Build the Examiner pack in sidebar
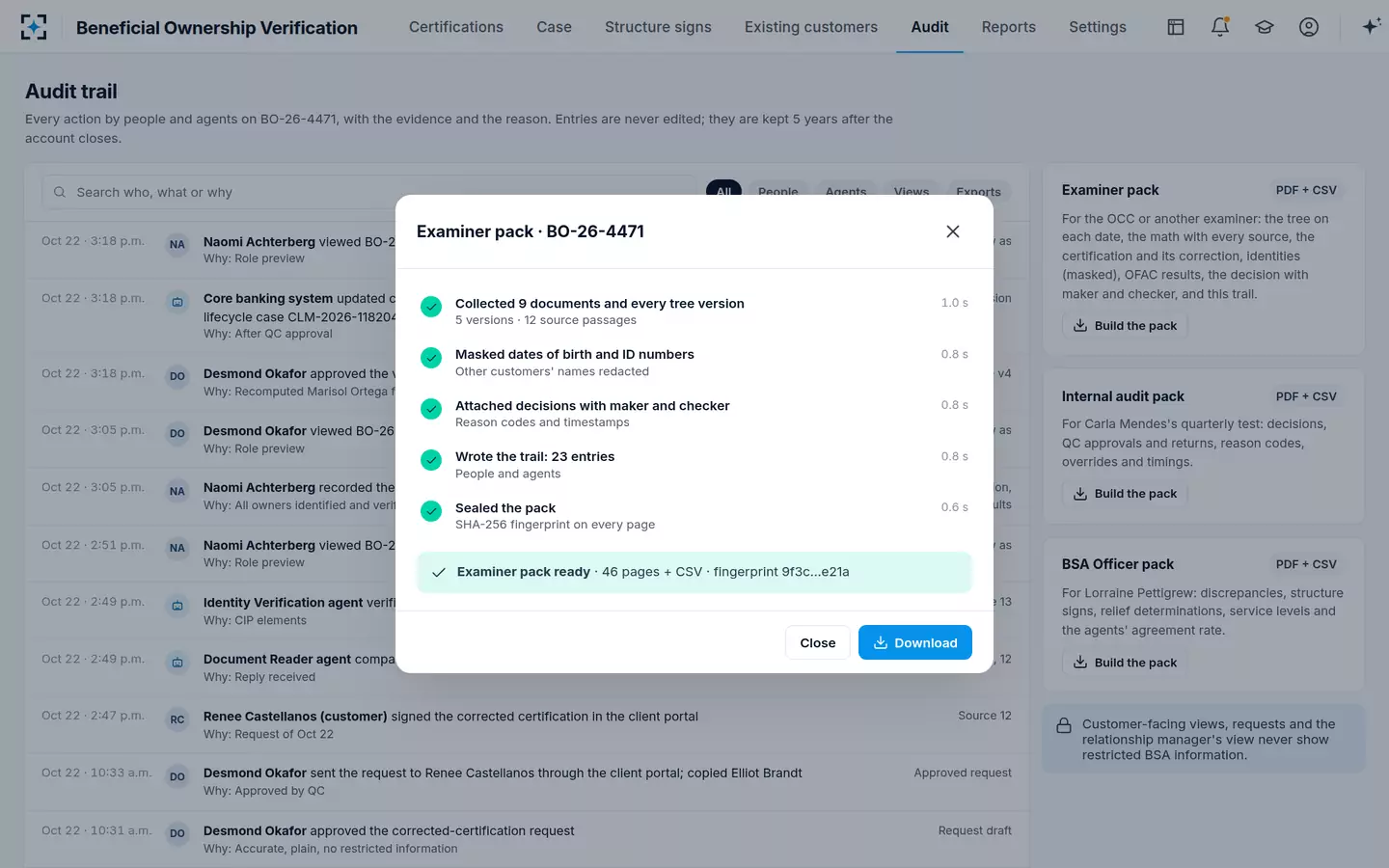 coord(1125,326)
